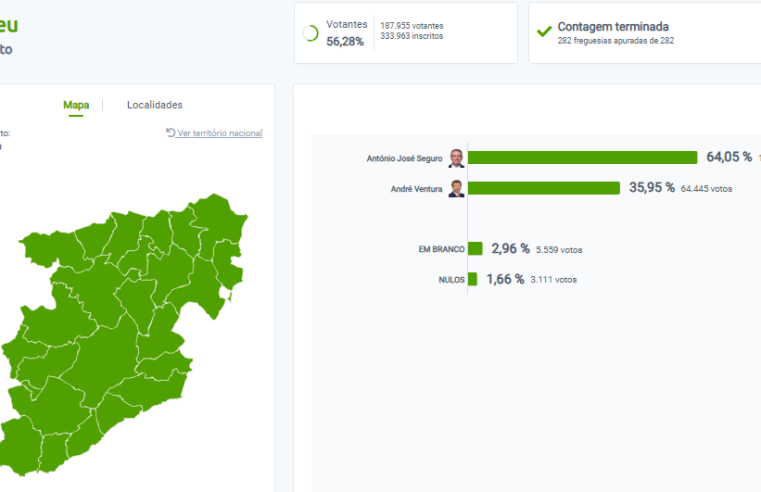Click the André Ventura name label
Image resolution: width=761 pixels, height=492 pixels.
pyautogui.click(x=416, y=189)
